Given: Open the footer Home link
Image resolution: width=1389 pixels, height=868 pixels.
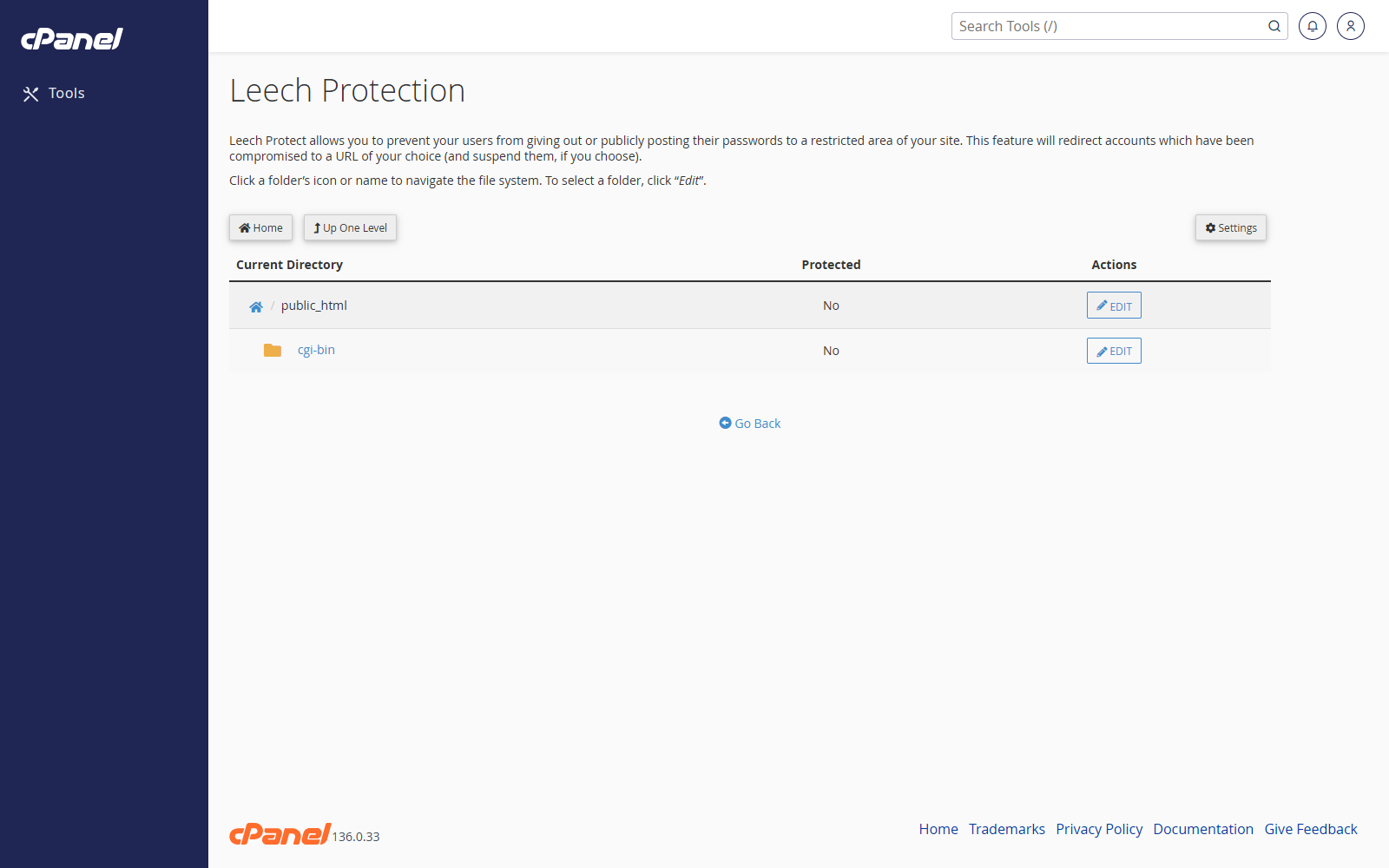Looking at the screenshot, I should [x=938, y=829].
